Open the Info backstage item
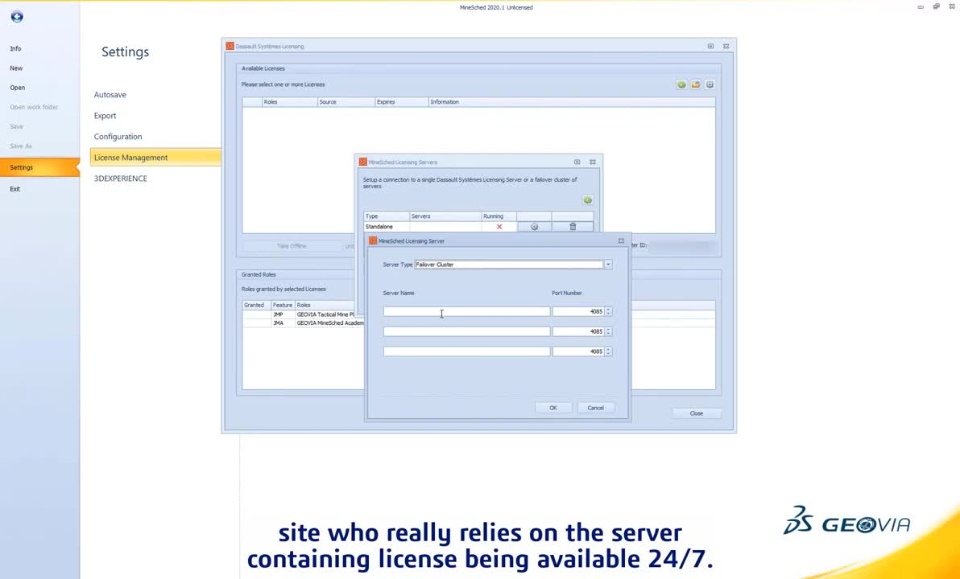This screenshot has height=579, width=960. [x=16, y=48]
